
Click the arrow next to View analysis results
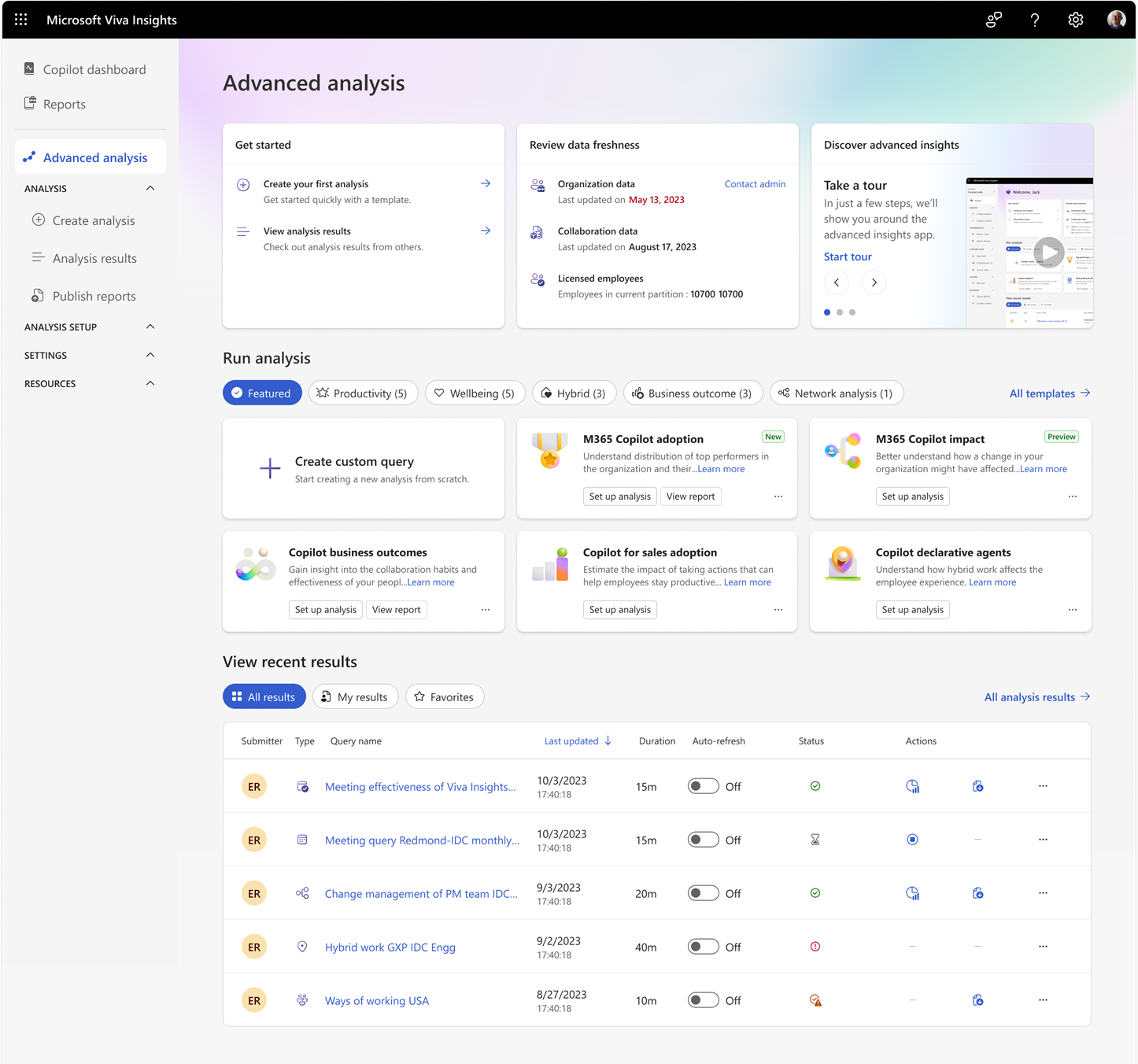tap(486, 231)
